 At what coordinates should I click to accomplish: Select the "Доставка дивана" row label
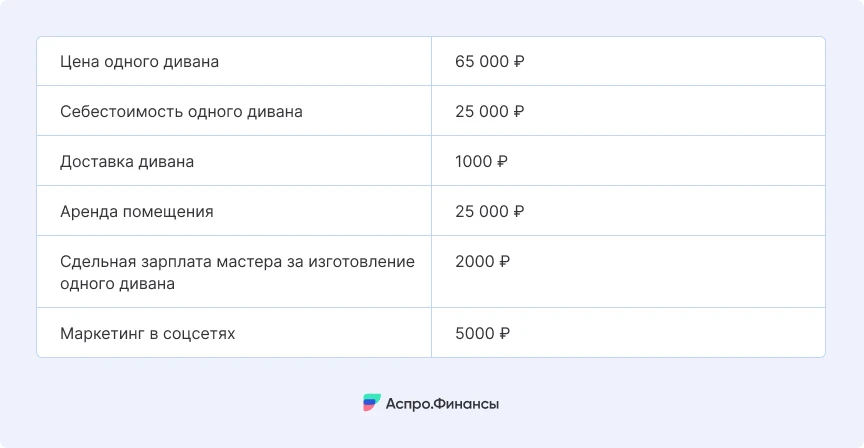tap(127, 162)
